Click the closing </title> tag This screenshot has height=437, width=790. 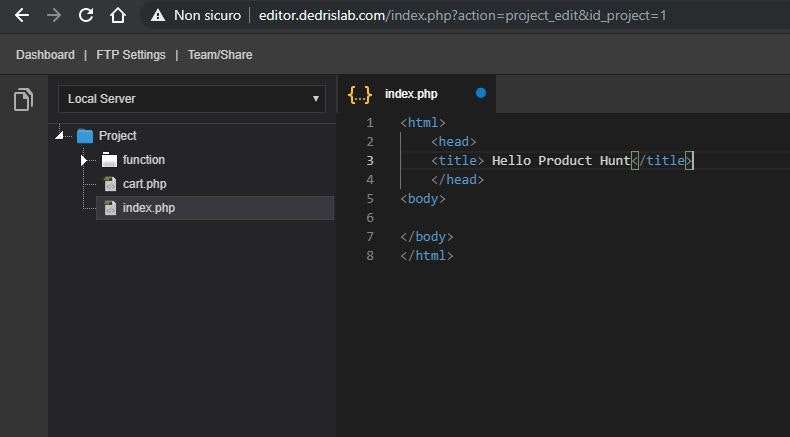tap(663, 161)
